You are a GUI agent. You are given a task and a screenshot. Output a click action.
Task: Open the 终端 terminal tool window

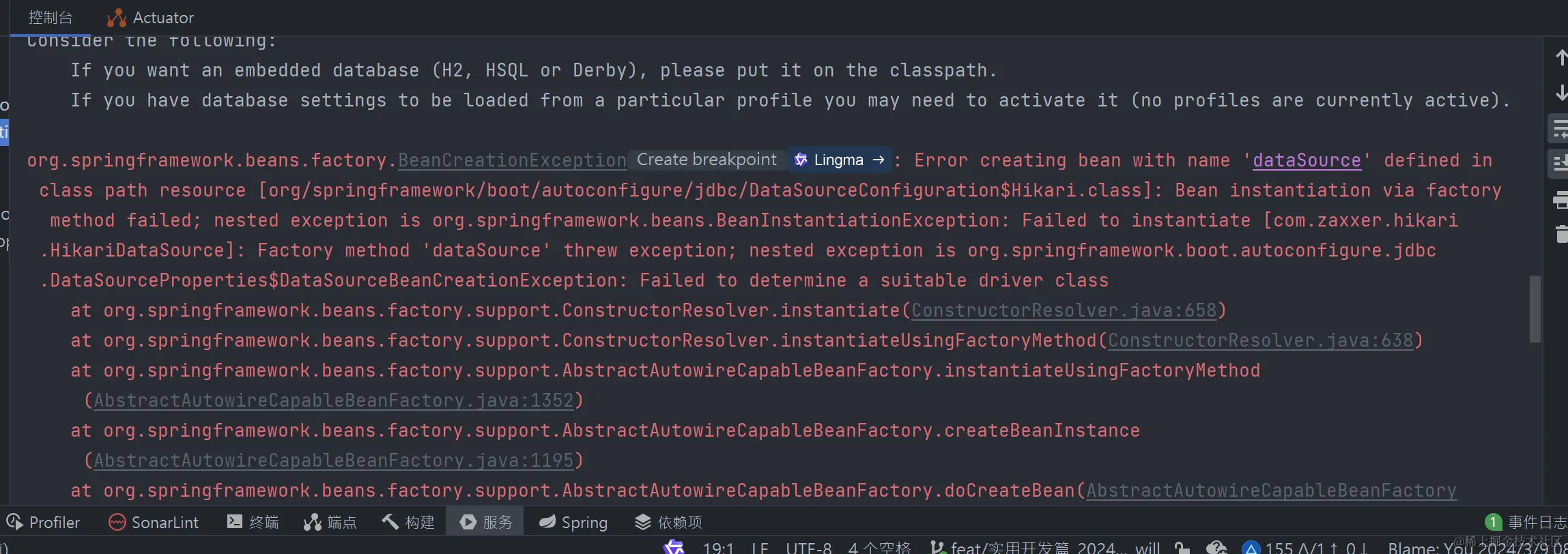point(253,522)
